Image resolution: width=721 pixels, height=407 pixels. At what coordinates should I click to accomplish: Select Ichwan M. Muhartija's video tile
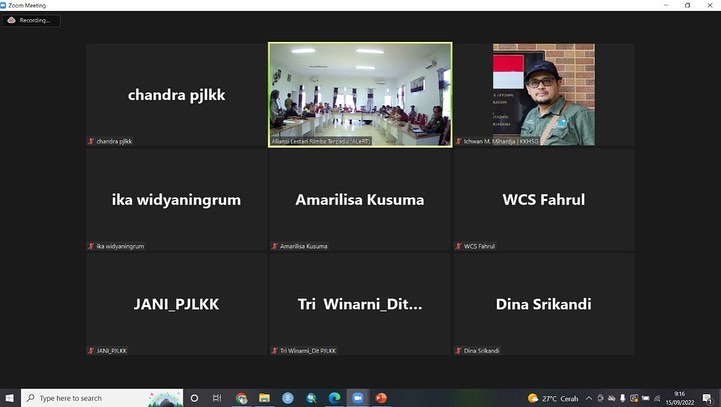[543, 94]
